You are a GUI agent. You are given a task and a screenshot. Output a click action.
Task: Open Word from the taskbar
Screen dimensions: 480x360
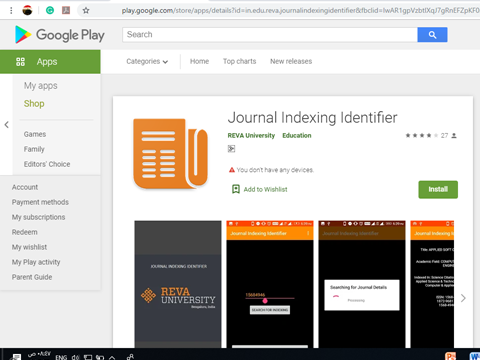pos(475,356)
